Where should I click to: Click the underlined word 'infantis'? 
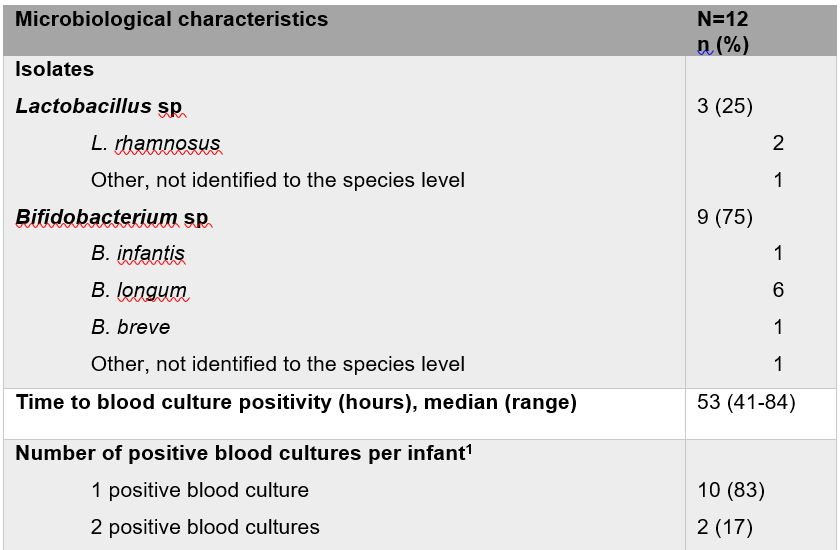click(151, 253)
